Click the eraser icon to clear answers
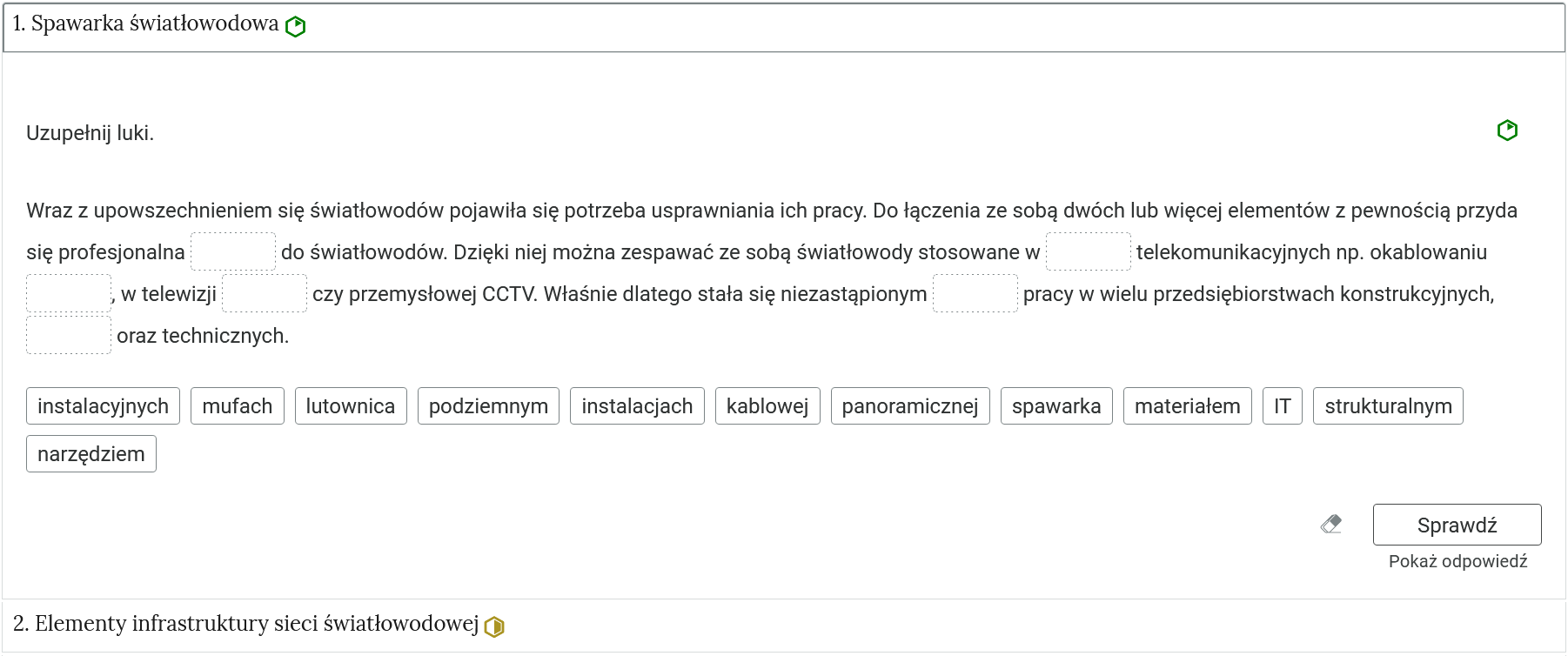 1330,524
